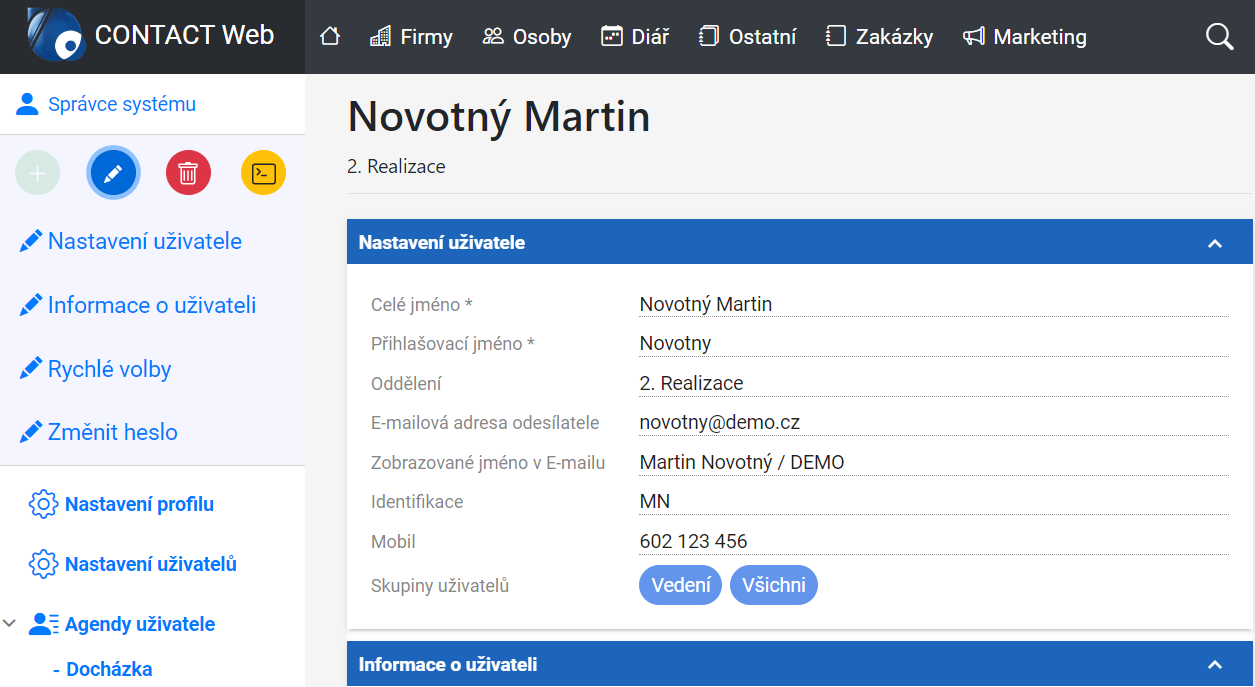Screen dimensions: 1255x687
Task: Click the Nastavení uživatele sidebar link
Action: (145, 241)
